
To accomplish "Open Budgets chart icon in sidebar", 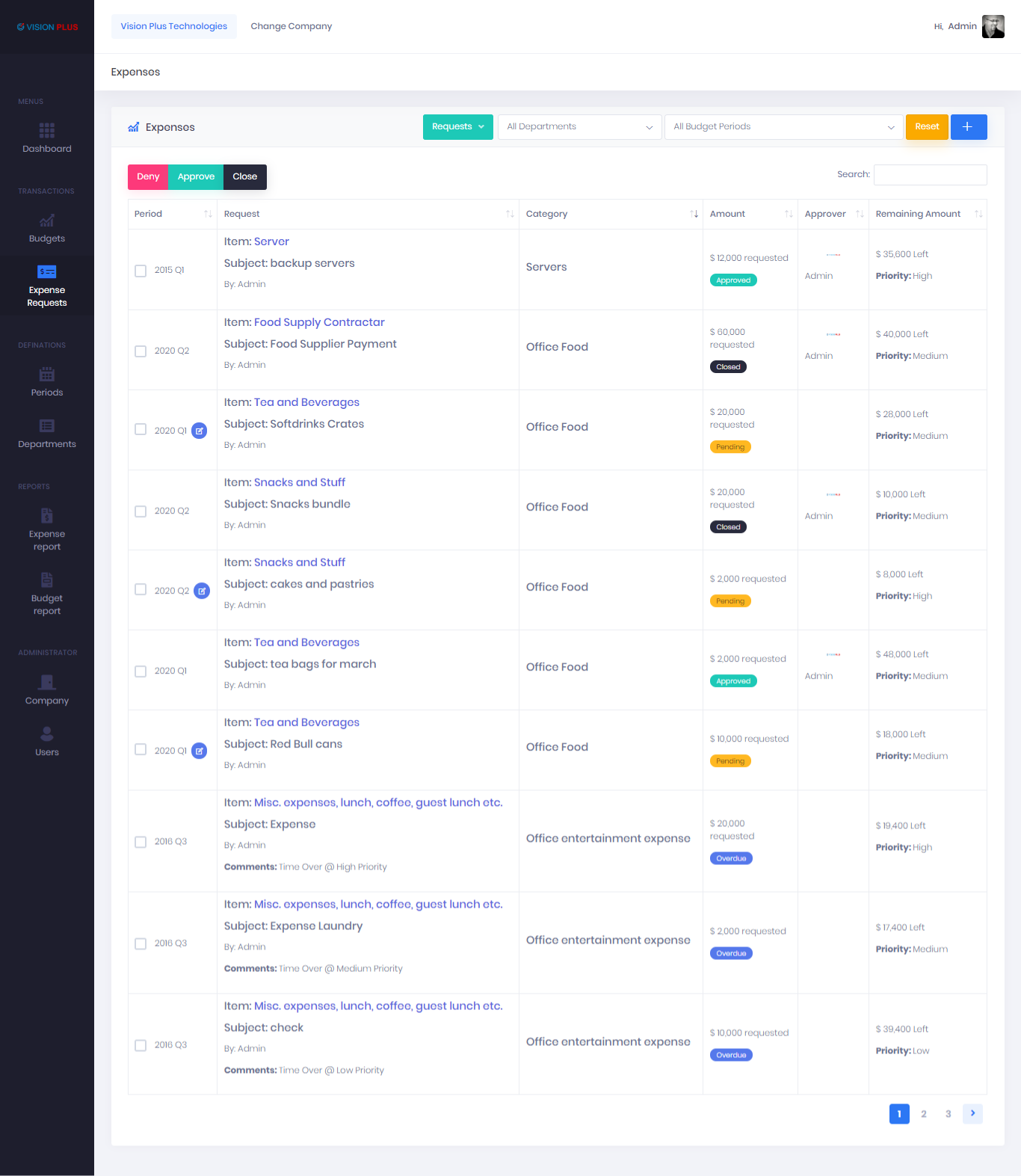I will click(x=46, y=221).
